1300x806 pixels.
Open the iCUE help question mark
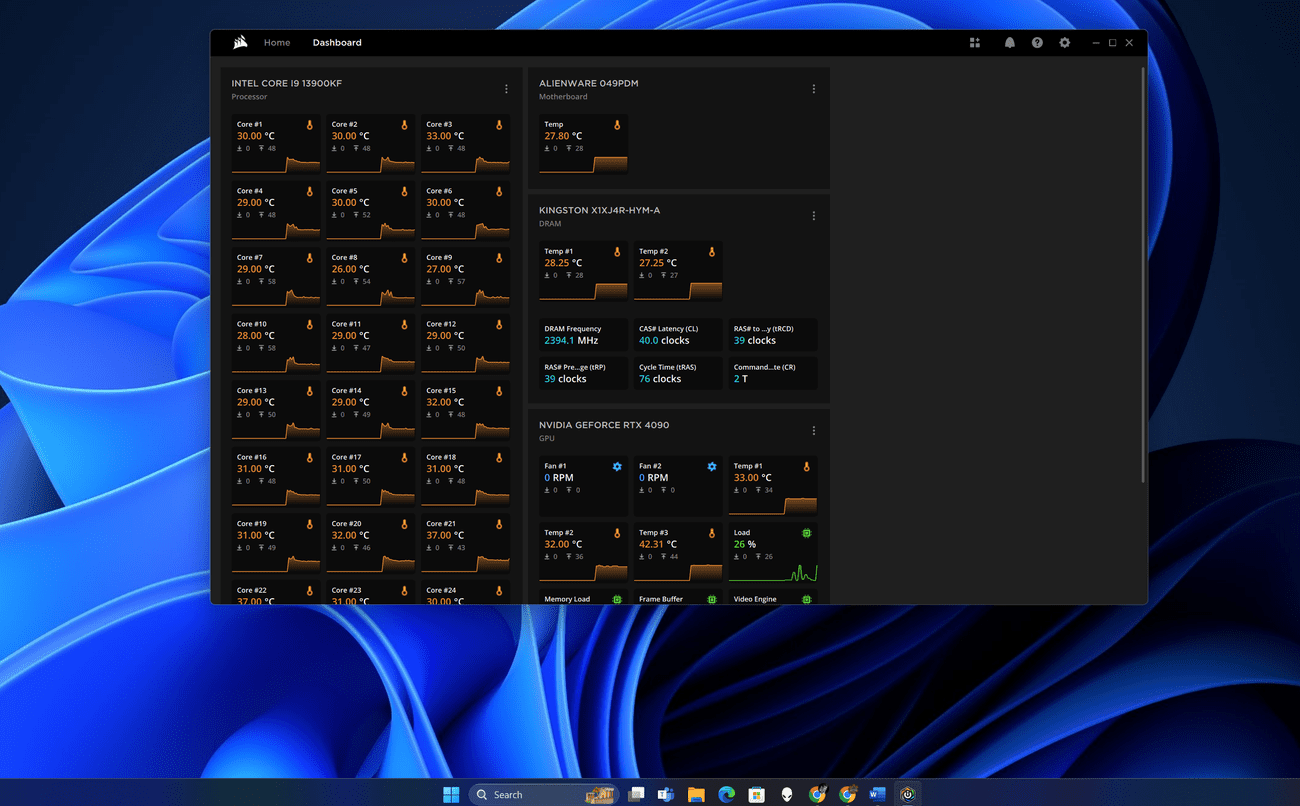[x=1037, y=42]
